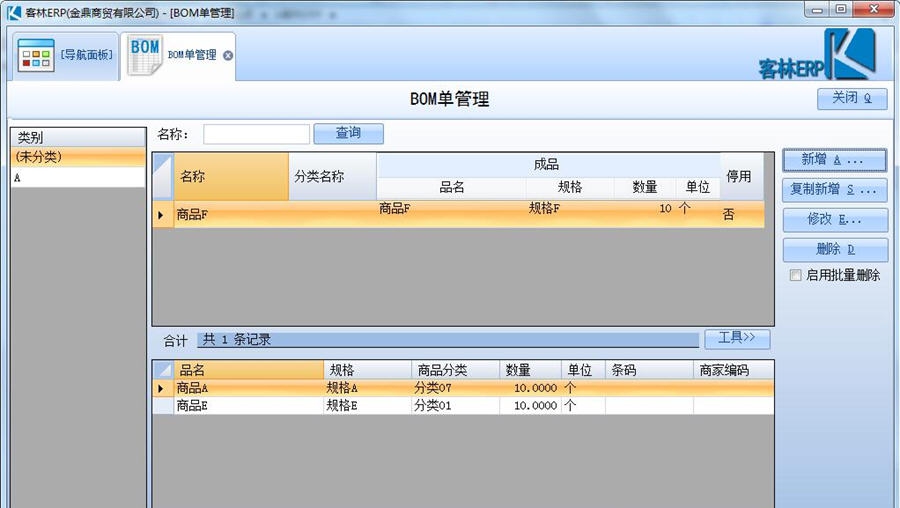Click the BOM document tab icon
Screen dimensions: 900x508
145,55
